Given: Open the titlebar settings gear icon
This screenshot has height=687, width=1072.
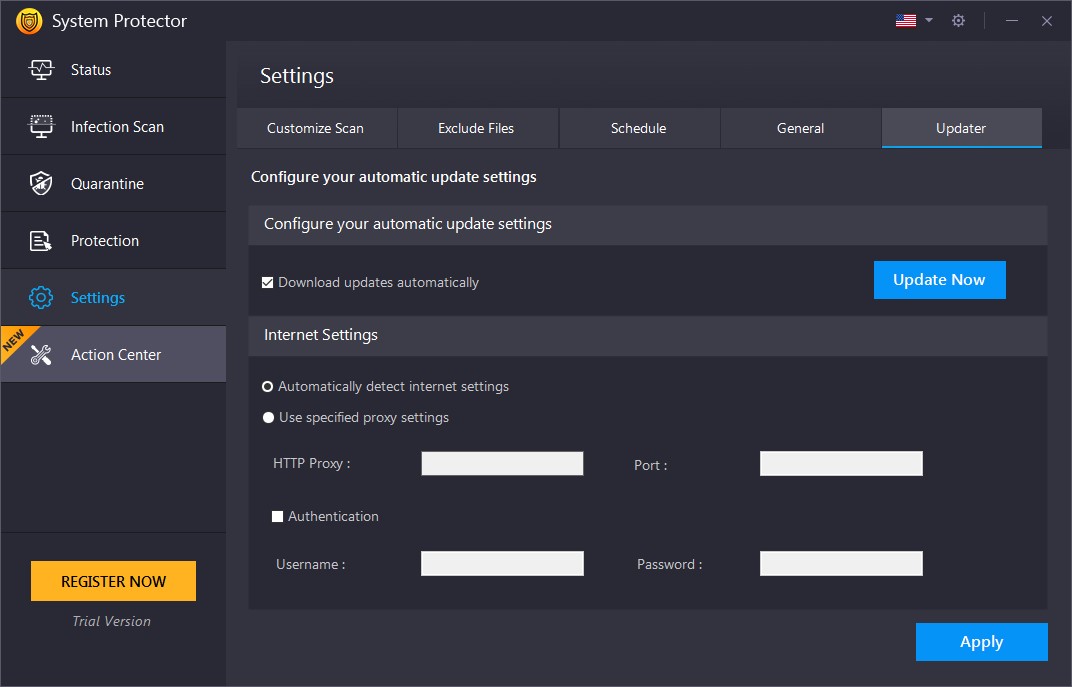Looking at the screenshot, I should 958,20.
